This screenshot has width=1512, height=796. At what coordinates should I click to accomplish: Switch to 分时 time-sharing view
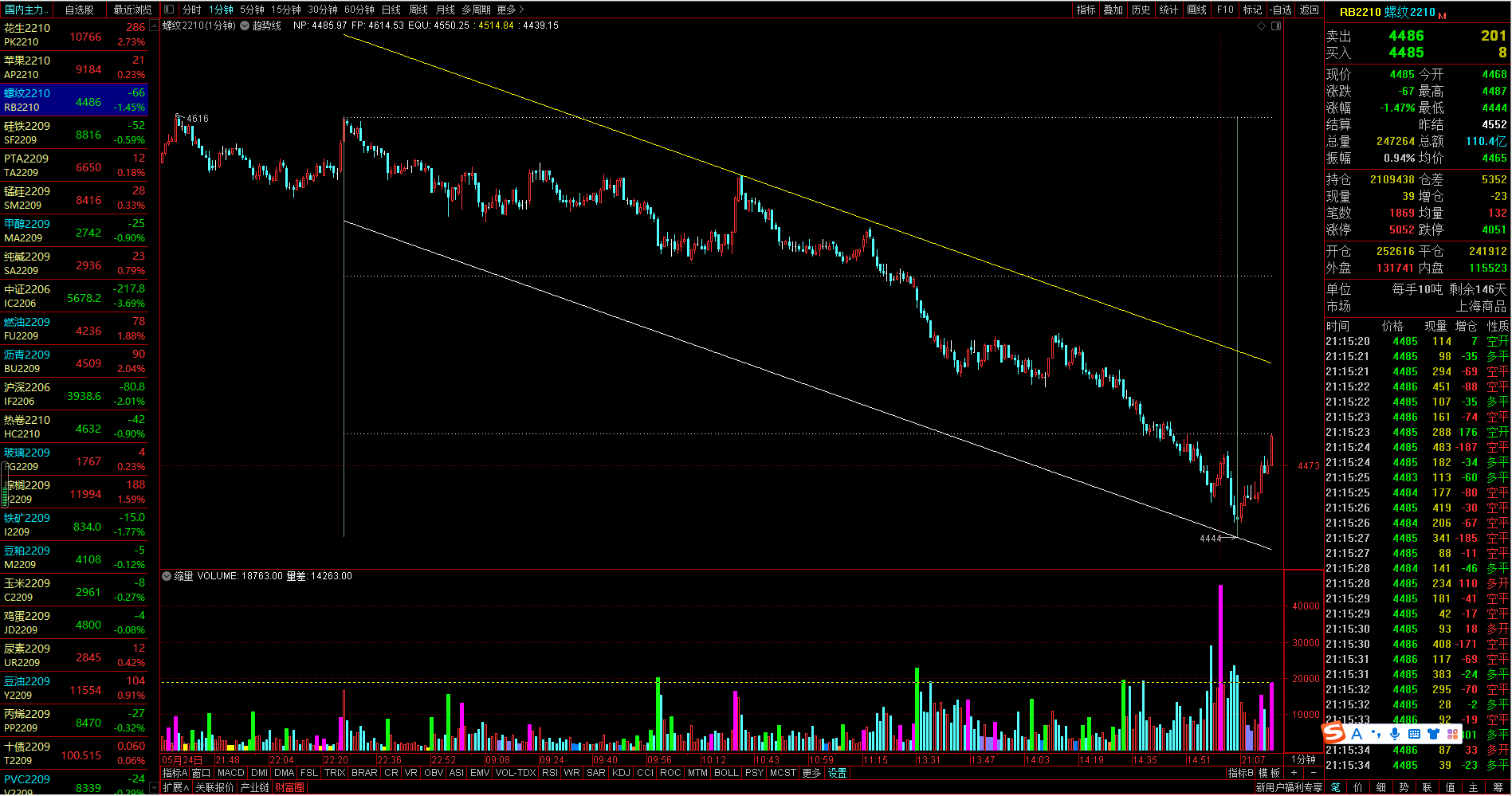pyautogui.click(x=191, y=10)
